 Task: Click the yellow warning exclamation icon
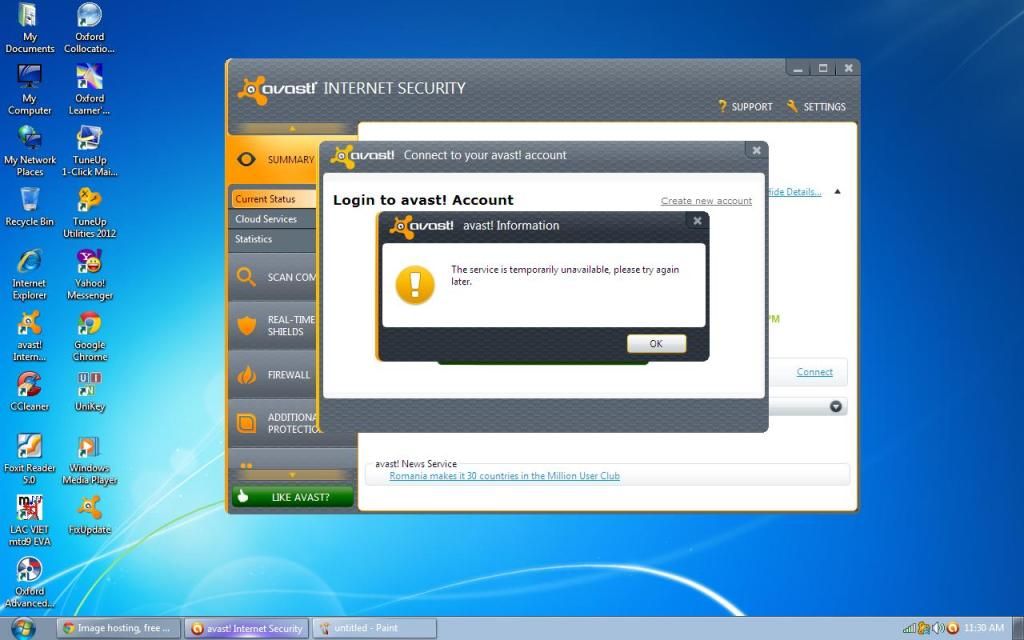(x=415, y=285)
